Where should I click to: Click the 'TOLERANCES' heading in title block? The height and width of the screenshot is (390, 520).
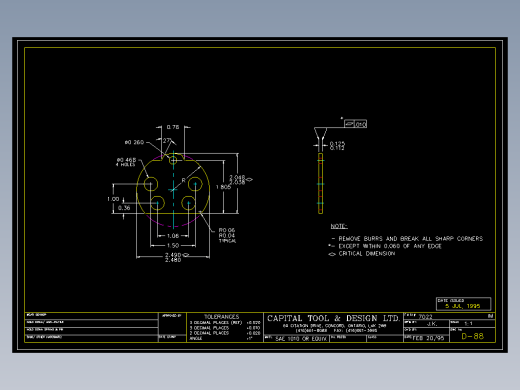pos(222,317)
